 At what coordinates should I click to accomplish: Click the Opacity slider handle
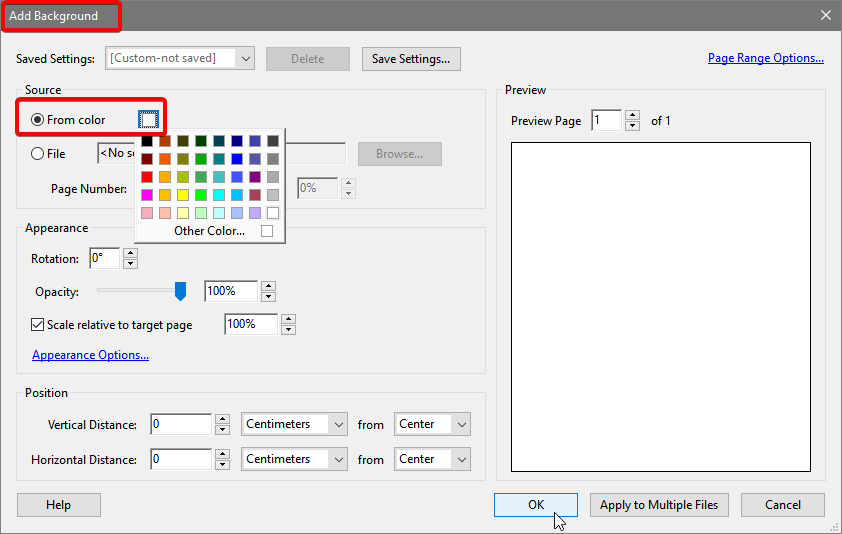tap(180, 291)
